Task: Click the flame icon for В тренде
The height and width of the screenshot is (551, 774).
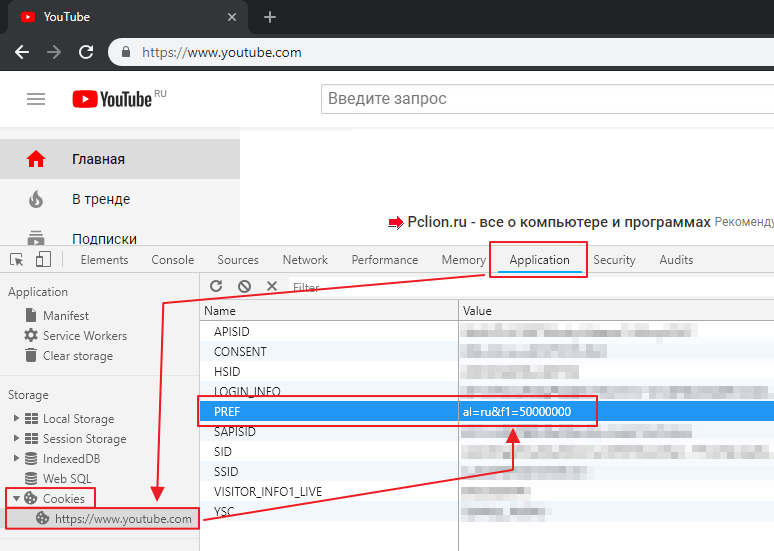Action: [36, 199]
